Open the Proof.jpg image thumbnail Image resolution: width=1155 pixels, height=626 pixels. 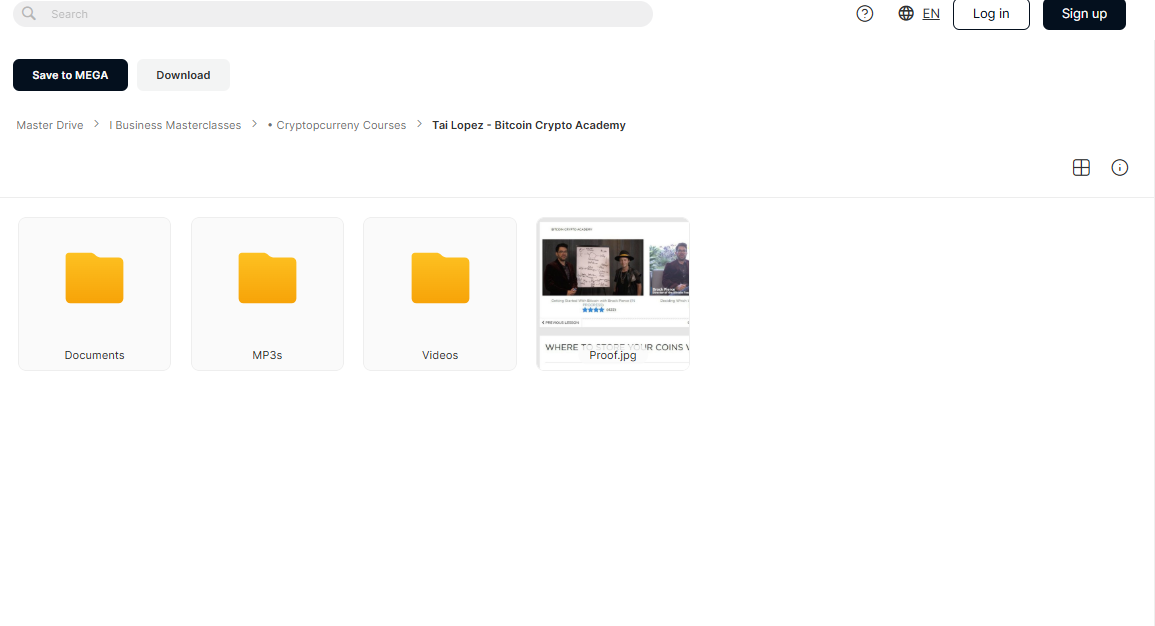click(613, 294)
